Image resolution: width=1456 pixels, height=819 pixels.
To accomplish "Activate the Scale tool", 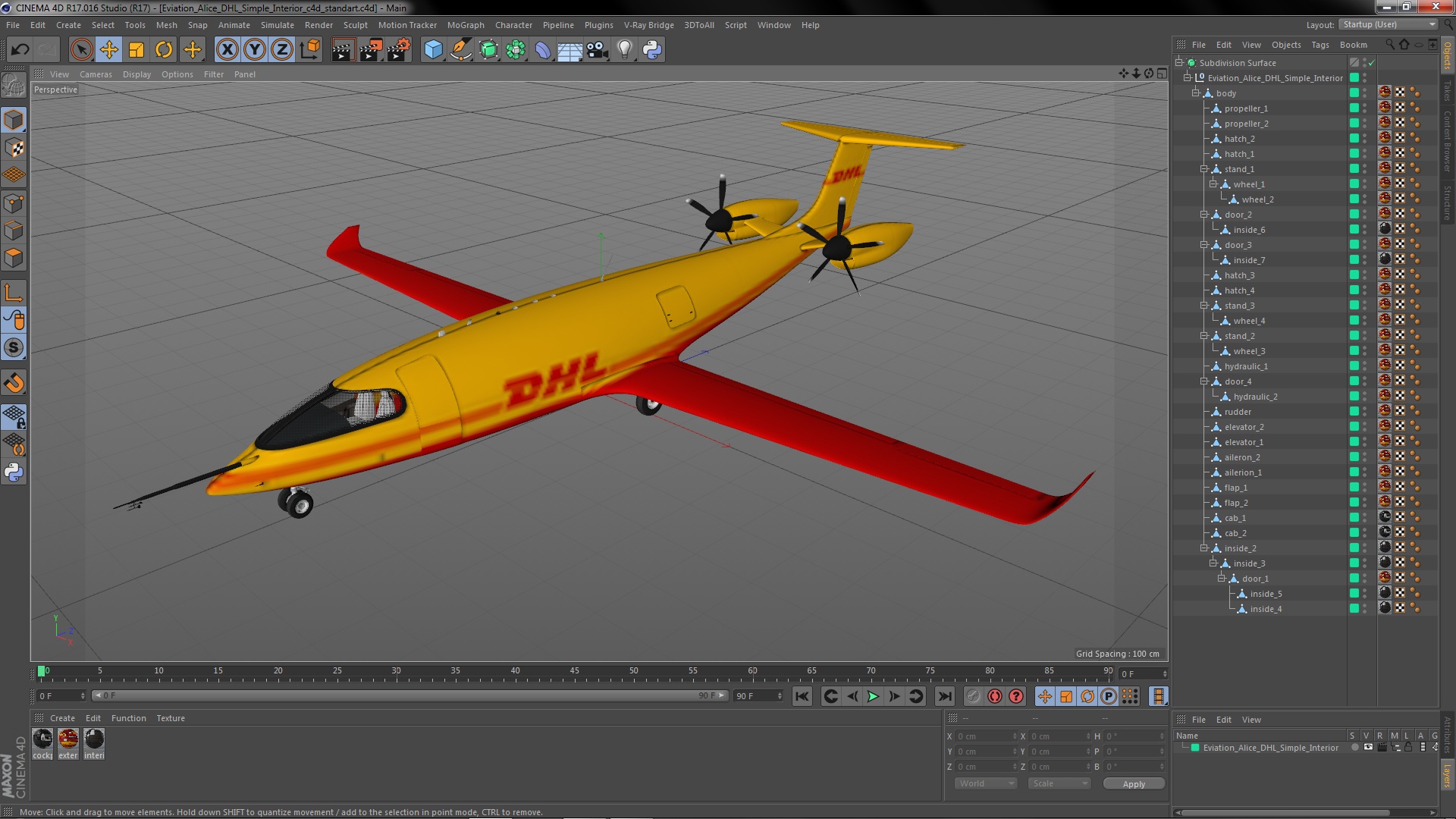I will click(136, 50).
